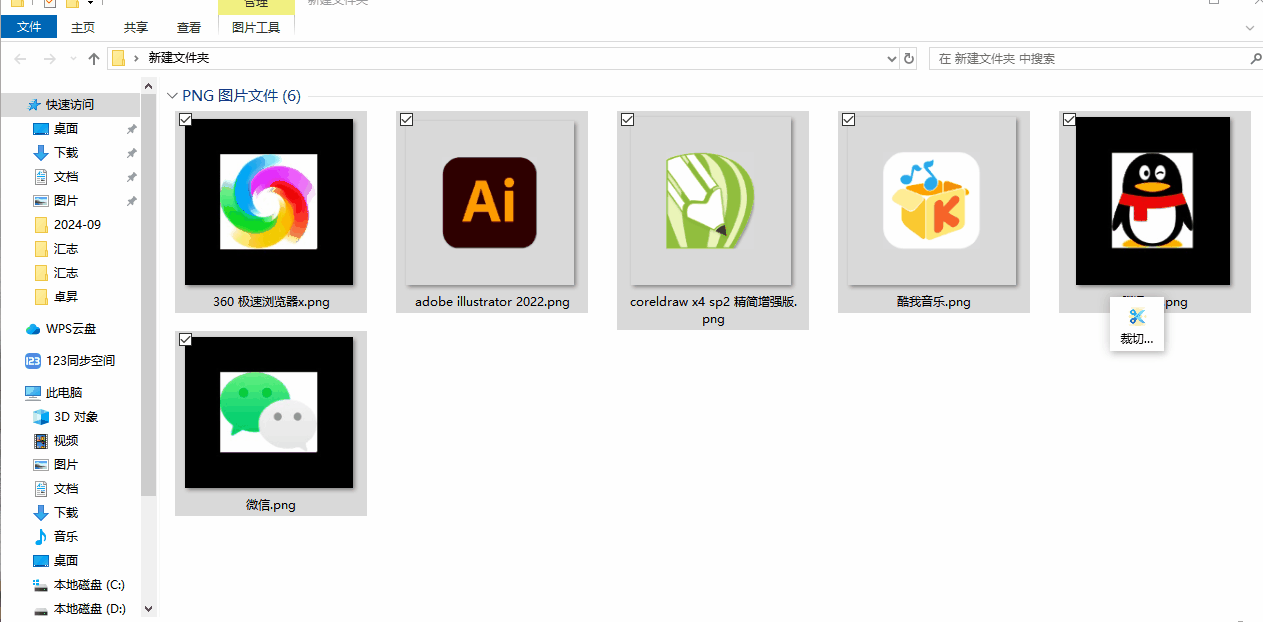The image size is (1263, 622).
Task: Collapse the PNG 图片文件 group
Action: tap(172, 96)
